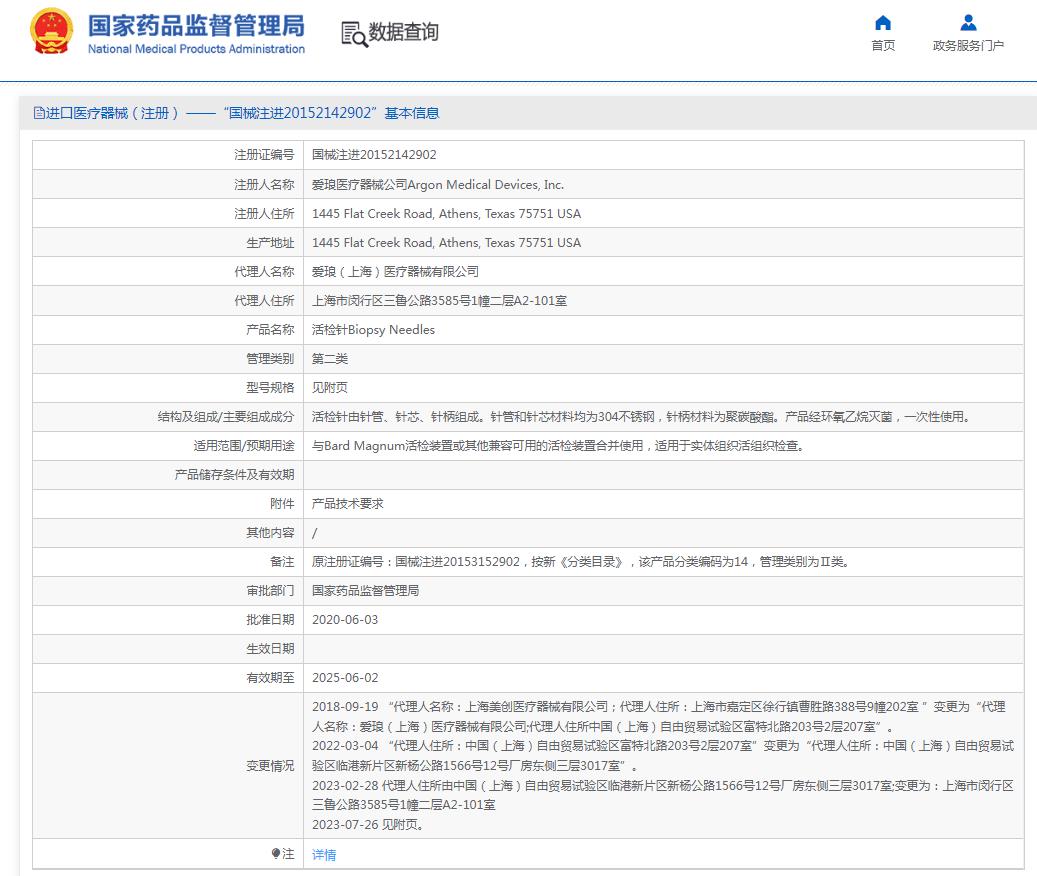The height and width of the screenshot is (876, 1037).
Task: Click the 其他内容 label cell
Action: click(168, 533)
